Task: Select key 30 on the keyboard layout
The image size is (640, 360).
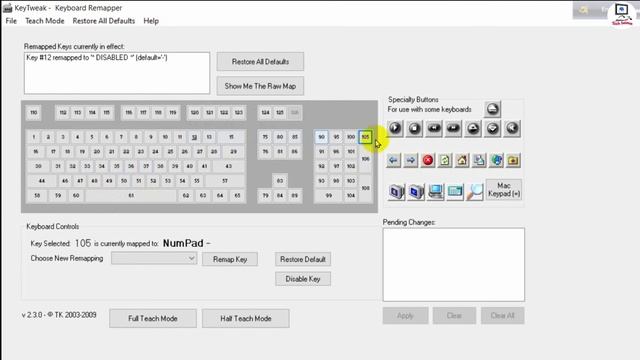Action: point(38,166)
